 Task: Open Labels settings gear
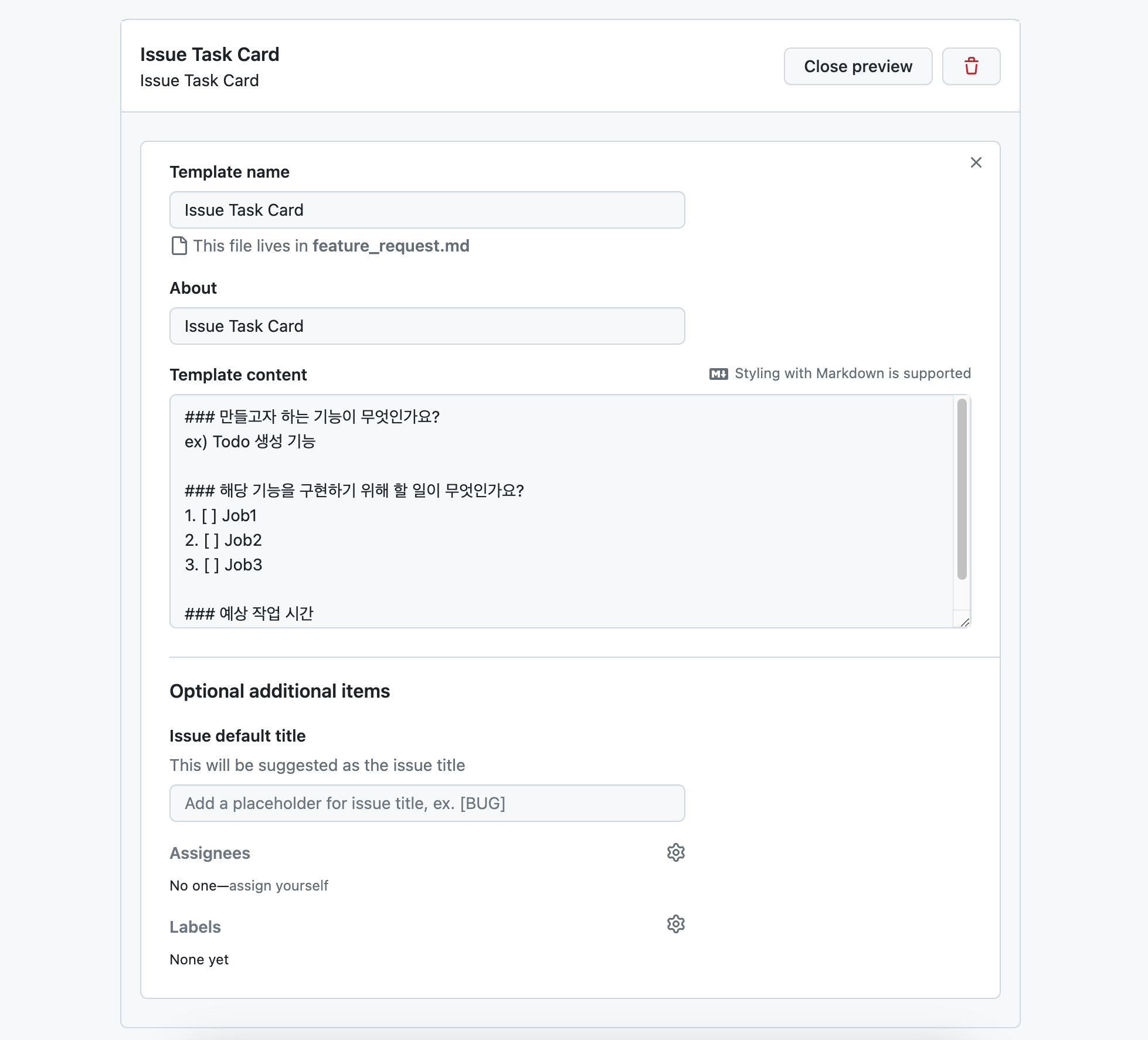(676, 924)
